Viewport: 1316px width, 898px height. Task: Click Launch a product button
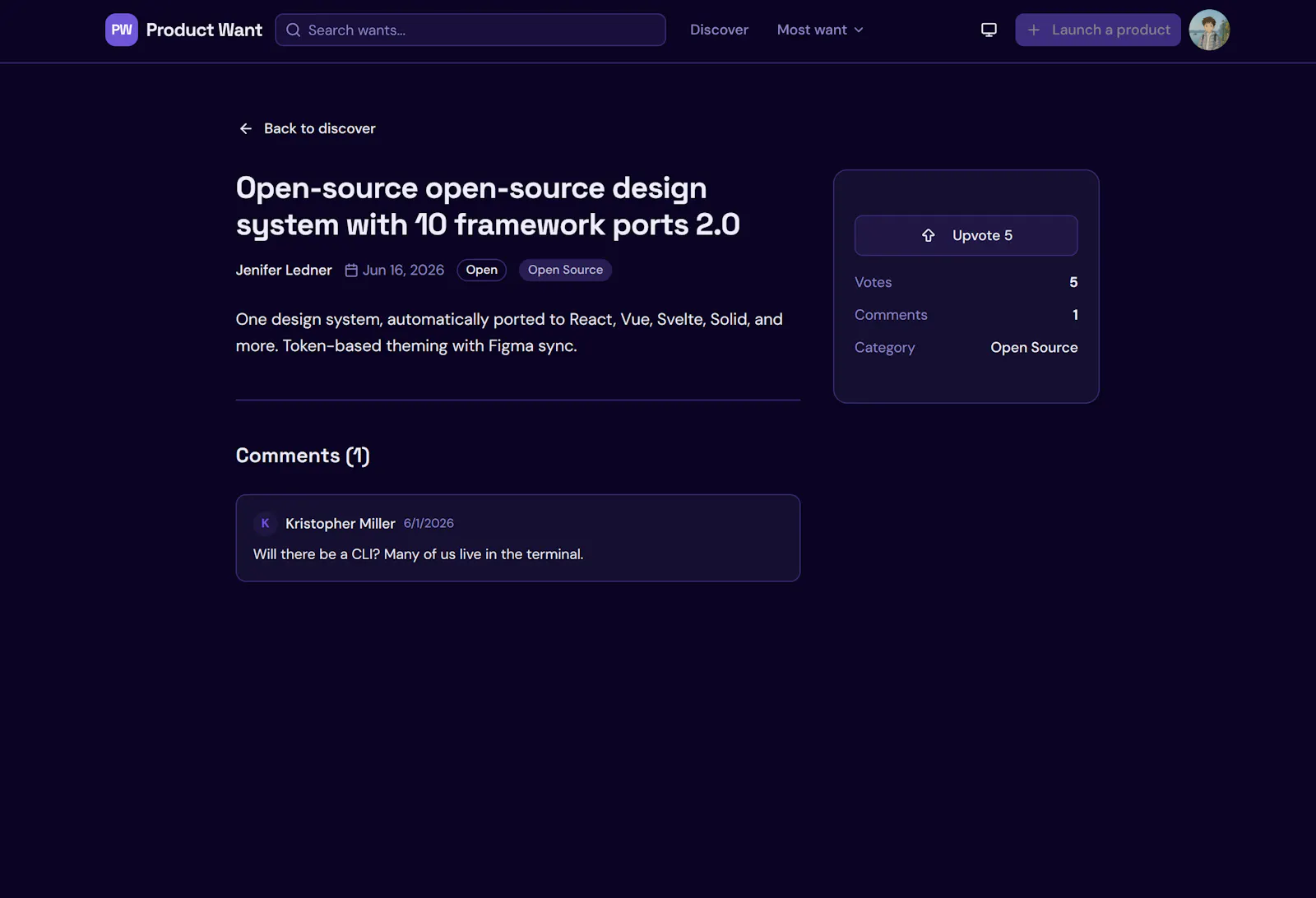tap(1098, 30)
